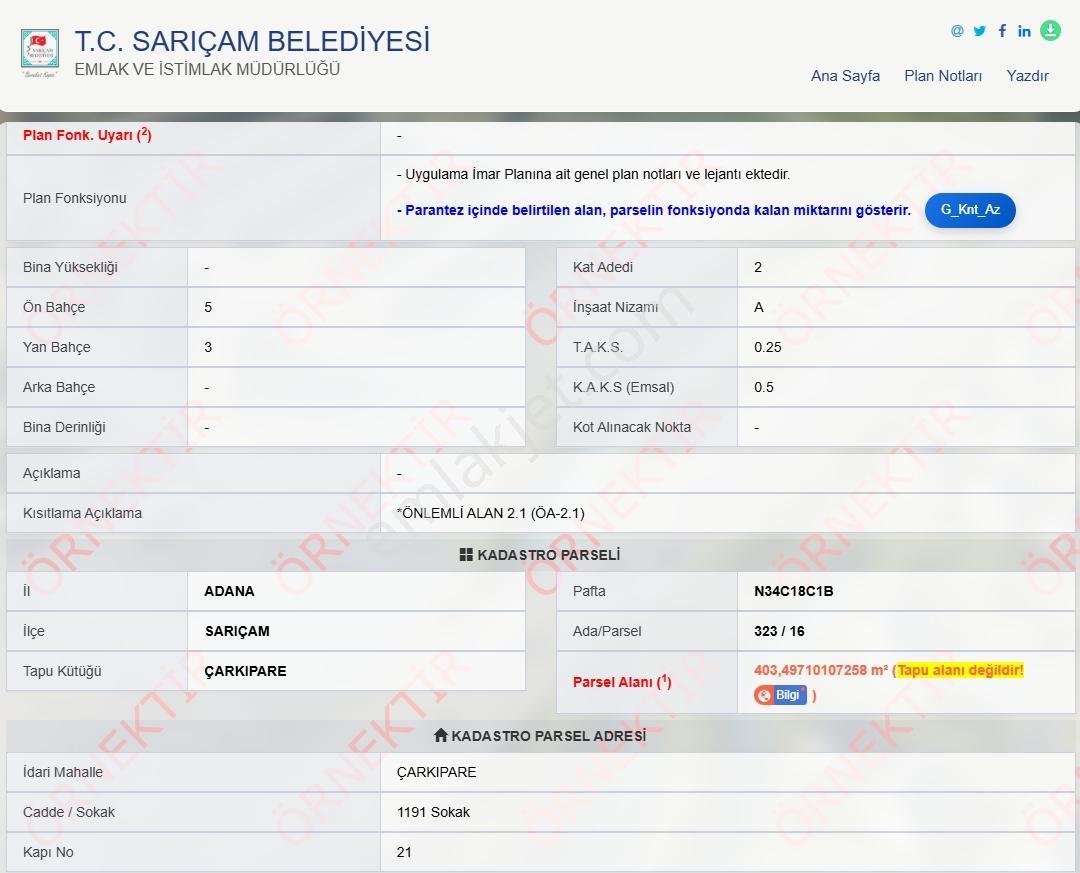
Task: Click the Ön Bahçe value 5
Action: 208,307
